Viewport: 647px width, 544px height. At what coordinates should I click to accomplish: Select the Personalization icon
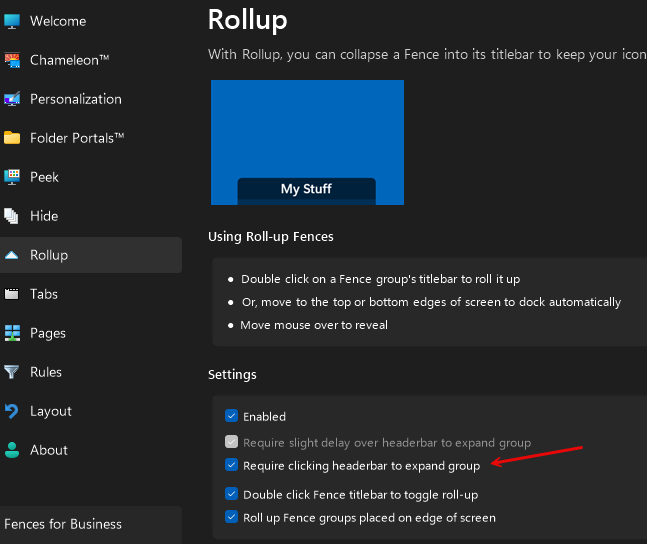12,99
